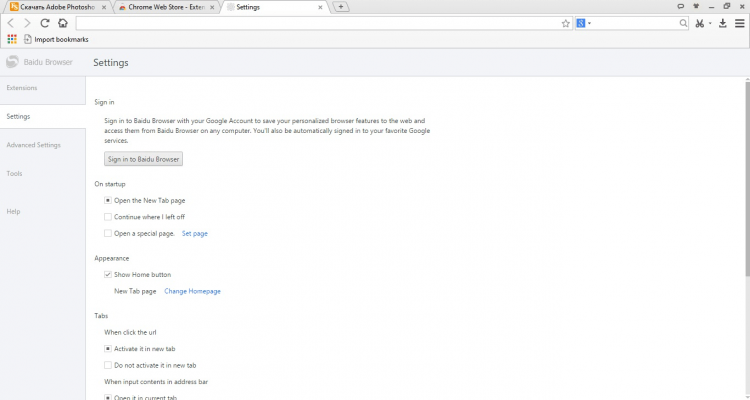Image resolution: width=750 pixels, height=400 pixels.
Task: Switch to the Chrome Web Store tab
Action: pyautogui.click(x=166, y=7)
